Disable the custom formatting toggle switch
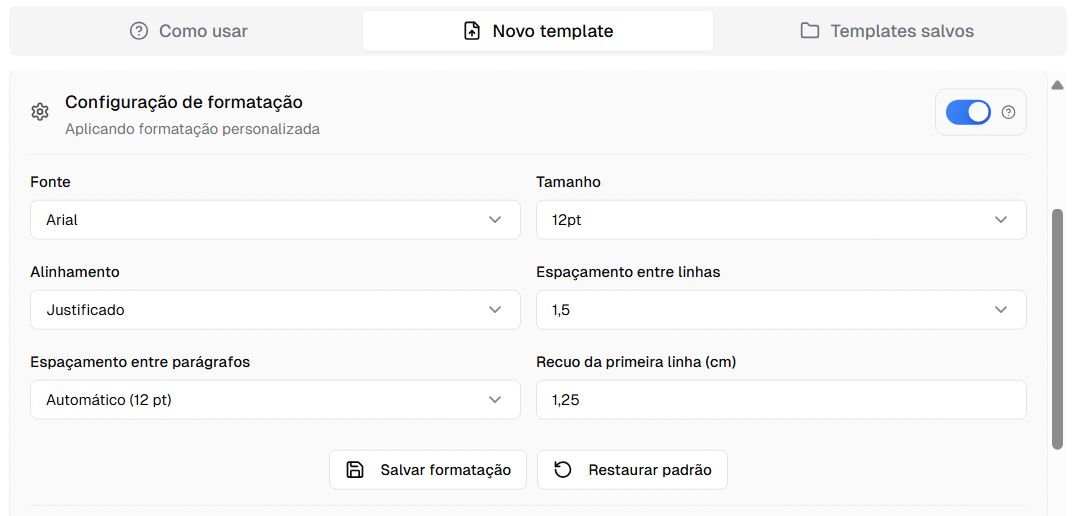 pos(967,112)
